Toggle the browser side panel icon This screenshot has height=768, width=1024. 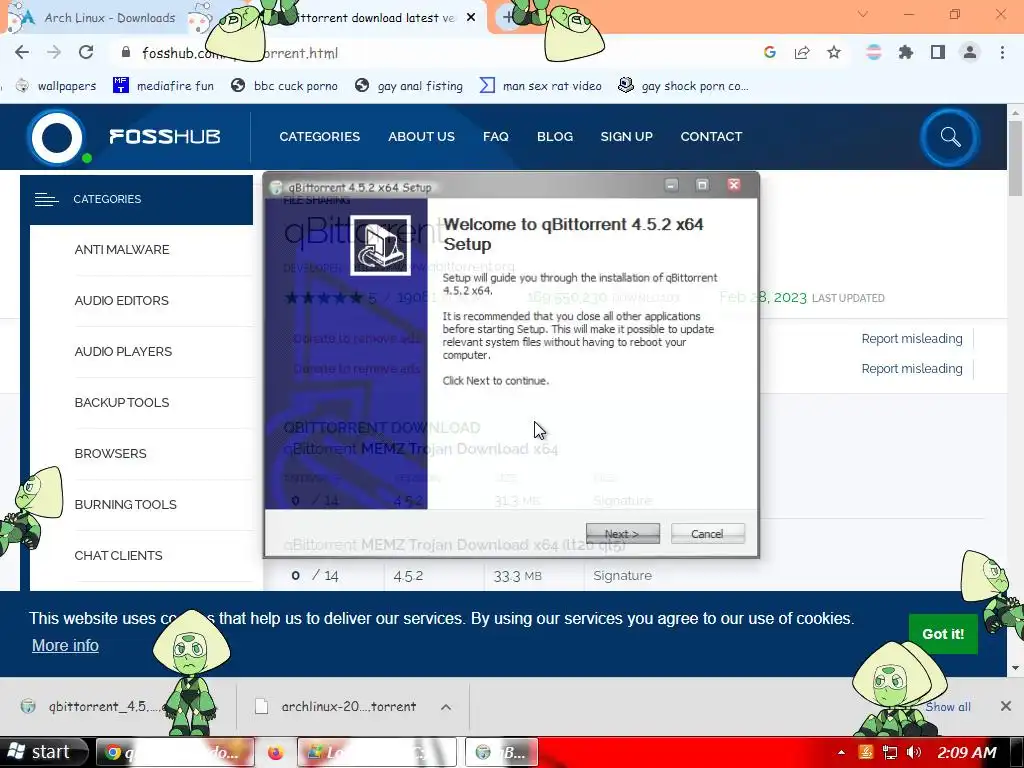point(938,53)
